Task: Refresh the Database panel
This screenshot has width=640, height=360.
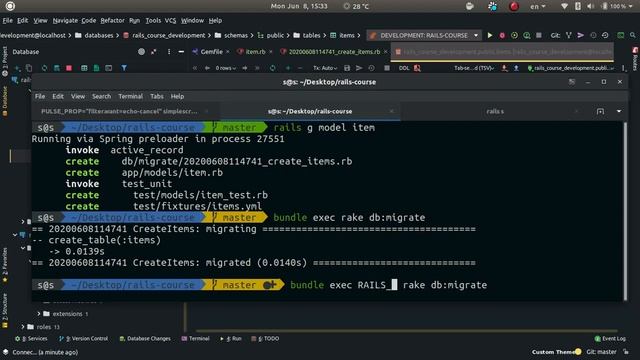Action: point(44,68)
